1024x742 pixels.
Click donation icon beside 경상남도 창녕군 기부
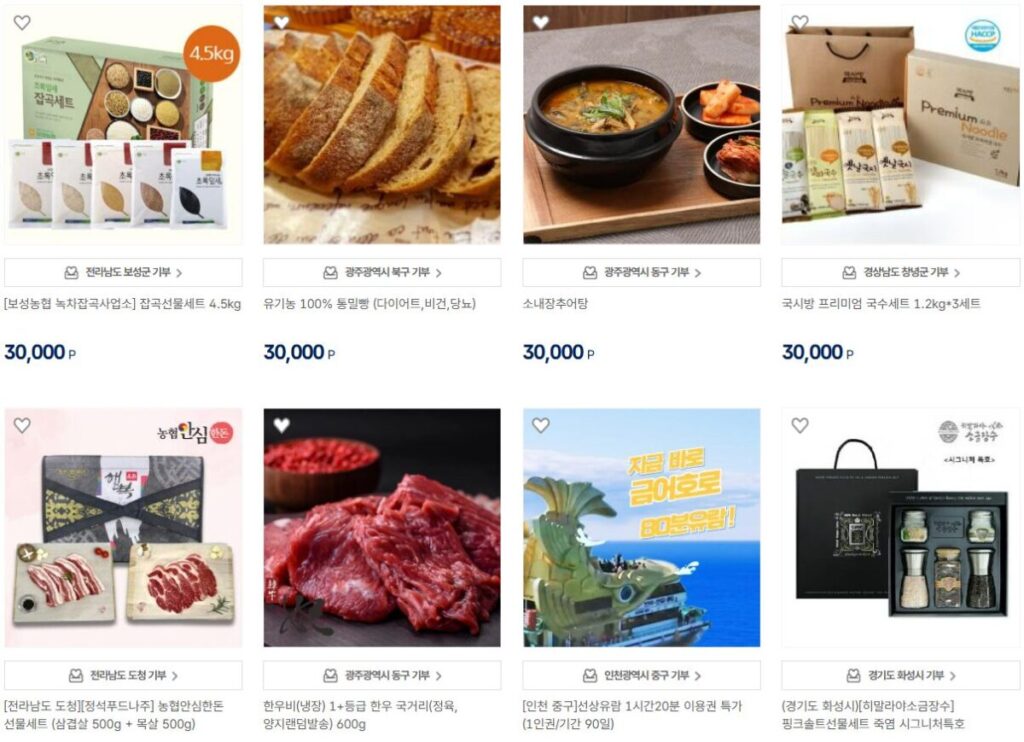[849, 273]
